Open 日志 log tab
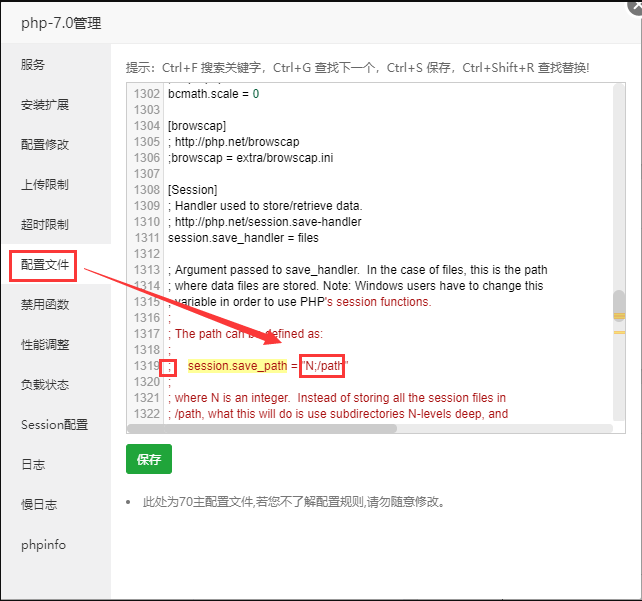 [x=33, y=465]
